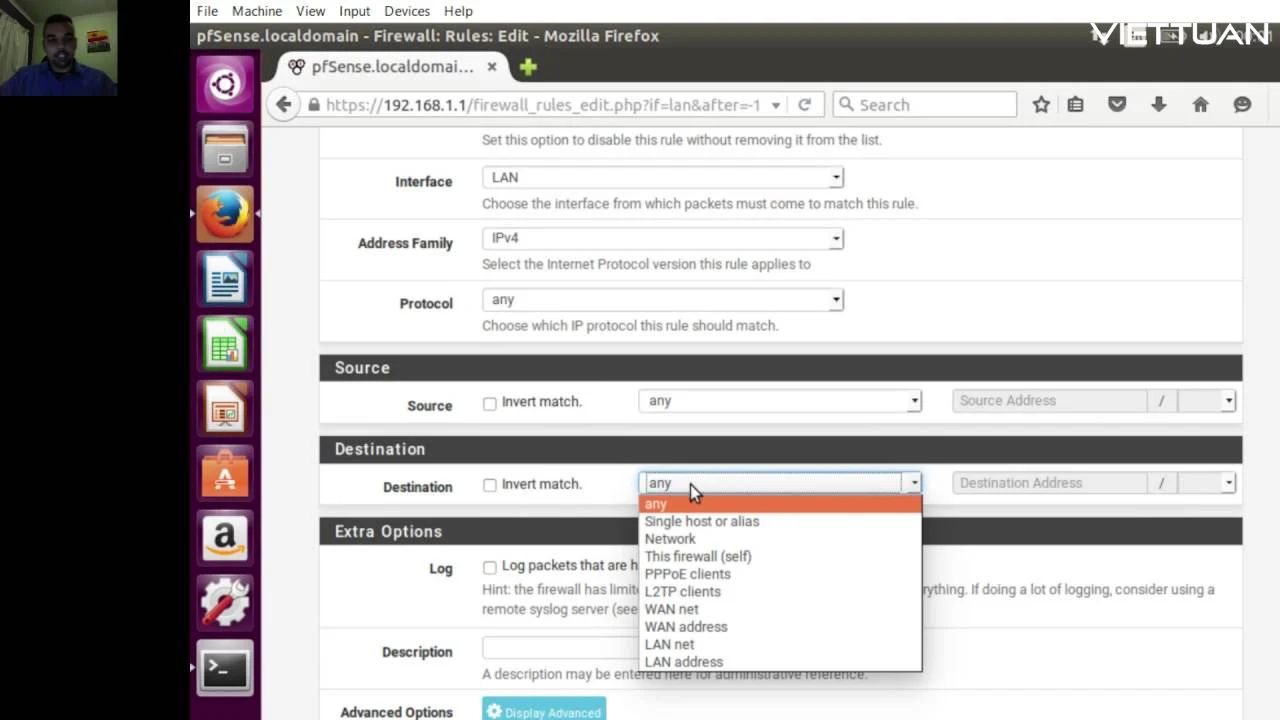Enable Source Invert match checkbox
This screenshot has height=720, width=1280.
(x=490, y=404)
